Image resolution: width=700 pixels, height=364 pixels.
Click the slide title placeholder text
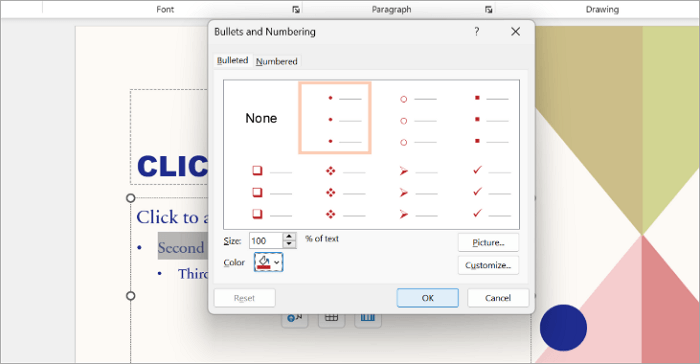pos(172,166)
